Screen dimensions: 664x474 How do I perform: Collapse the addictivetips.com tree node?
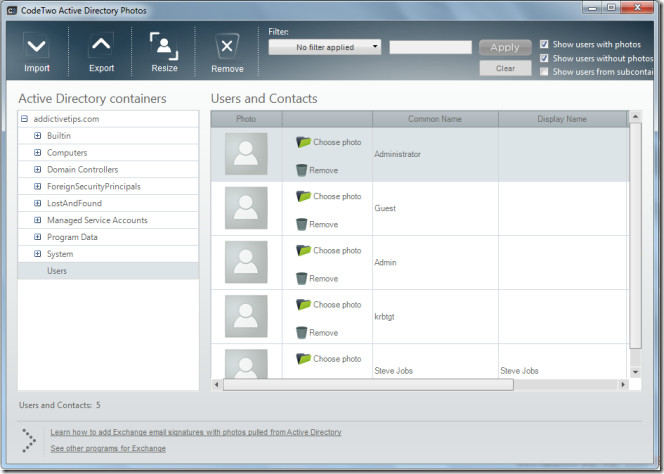(x=24, y=119)
